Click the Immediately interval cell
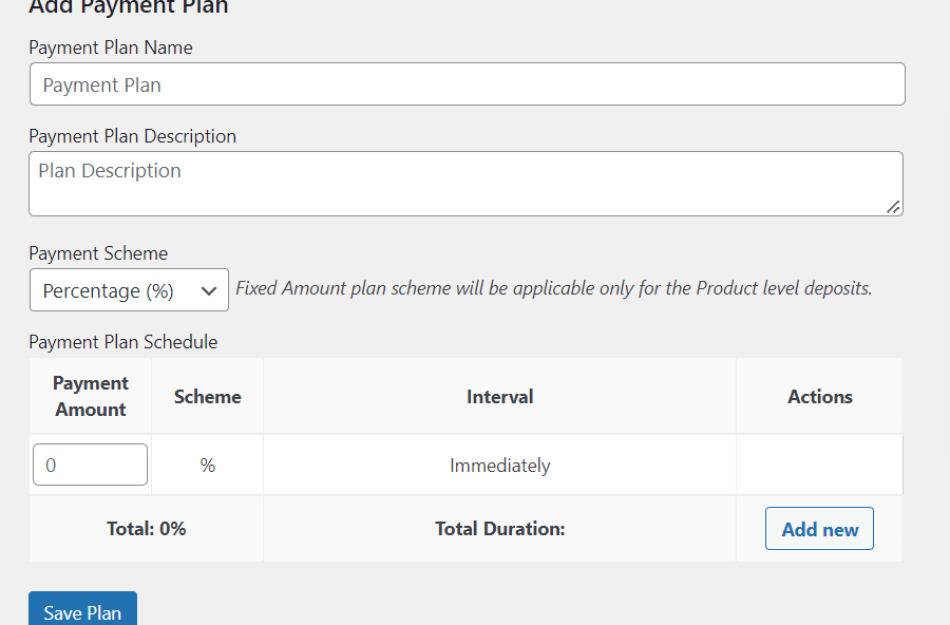Image resolution: width=950 pixels, height=625 pixels. point(500,464)
